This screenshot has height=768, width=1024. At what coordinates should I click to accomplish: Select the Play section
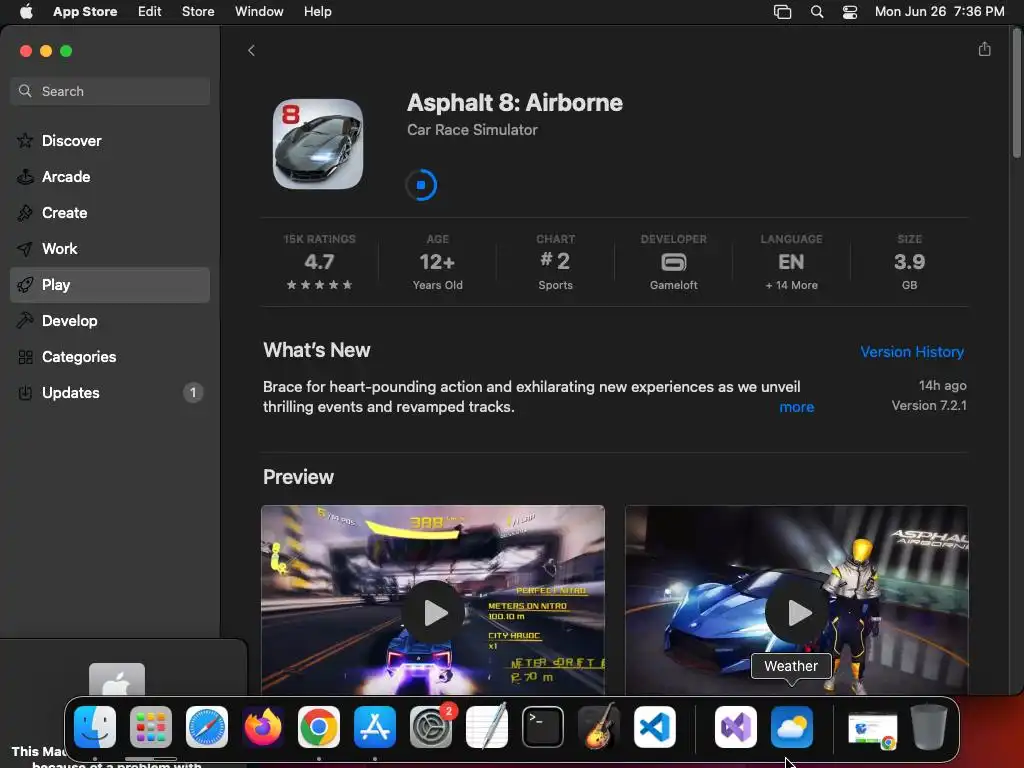point(110,285)
